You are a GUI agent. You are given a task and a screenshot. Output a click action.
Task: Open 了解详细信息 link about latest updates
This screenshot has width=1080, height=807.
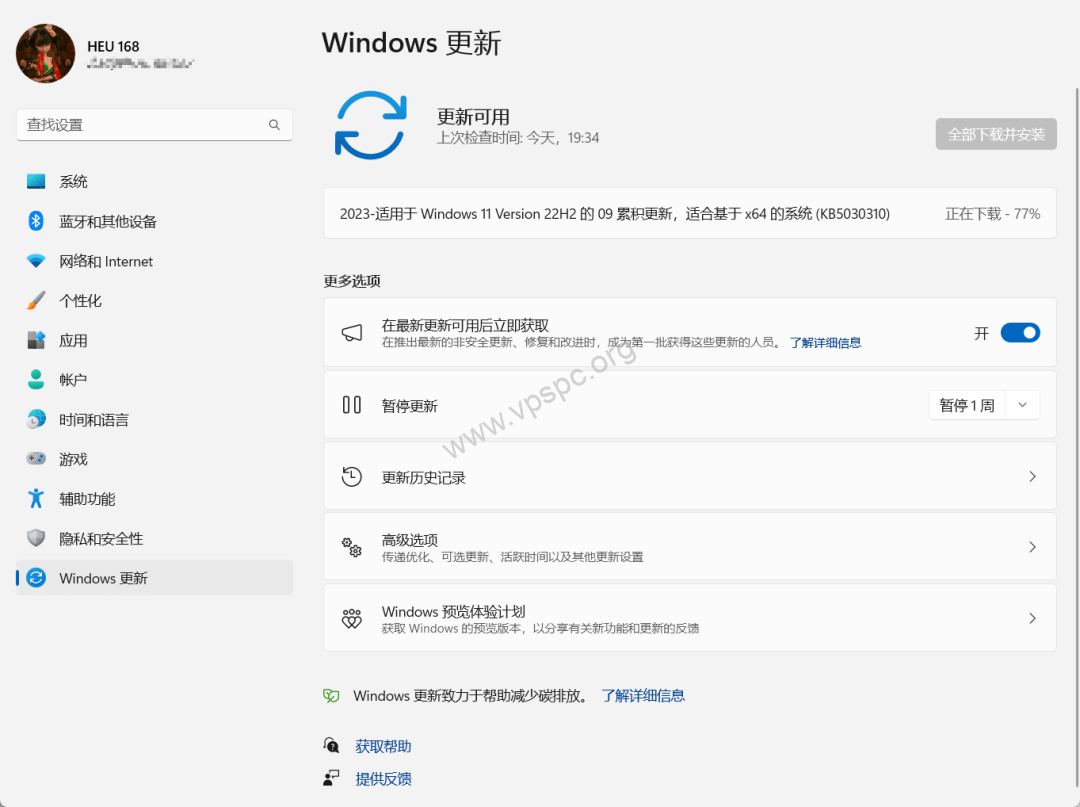point(825,343)
